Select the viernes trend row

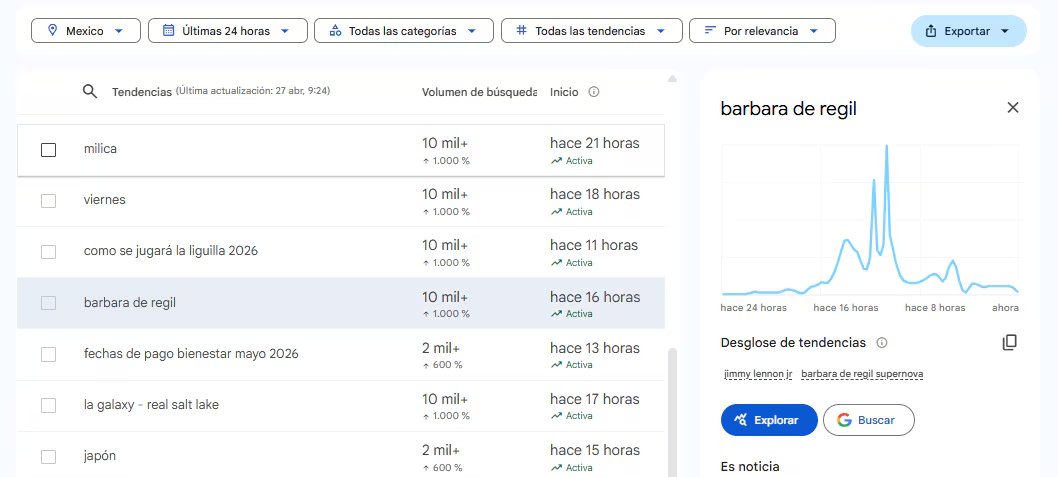[341, 201]
